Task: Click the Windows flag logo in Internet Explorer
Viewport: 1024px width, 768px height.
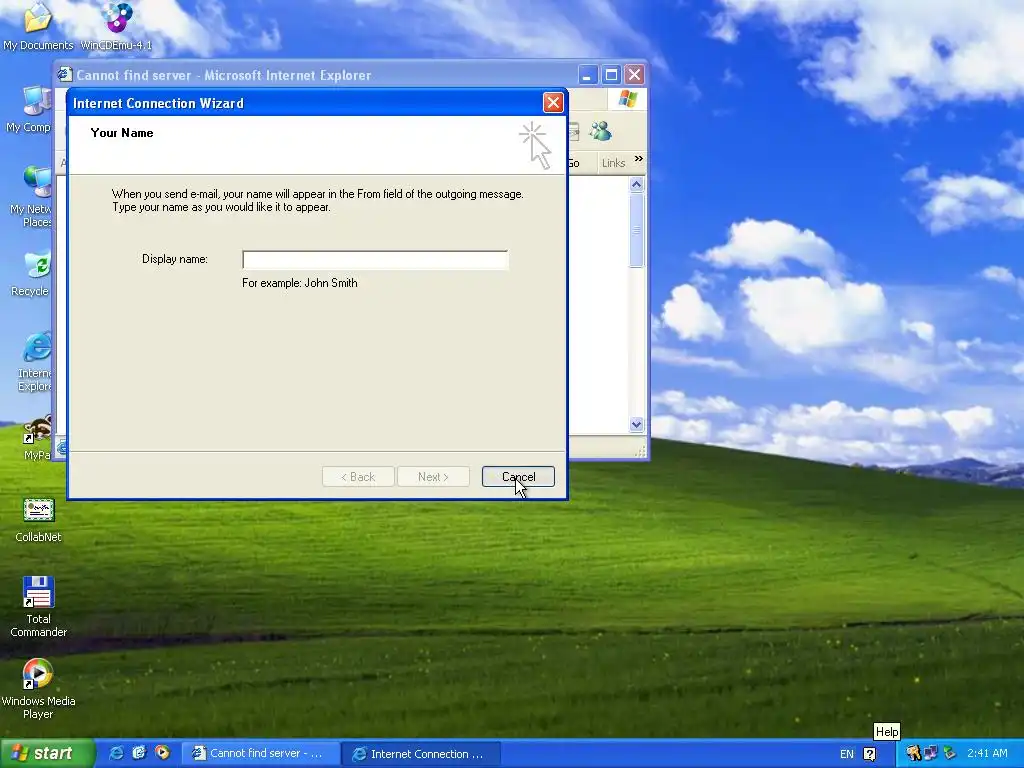Action: coord(628,99)
